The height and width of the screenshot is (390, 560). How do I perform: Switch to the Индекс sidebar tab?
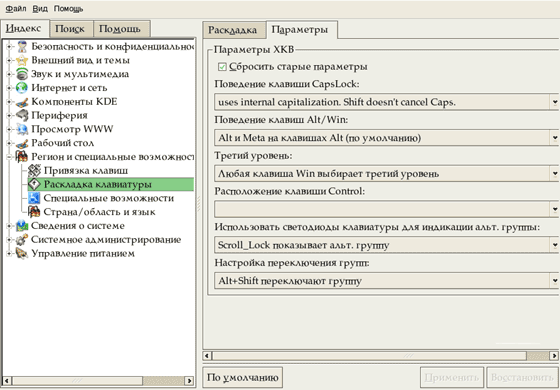24,29
